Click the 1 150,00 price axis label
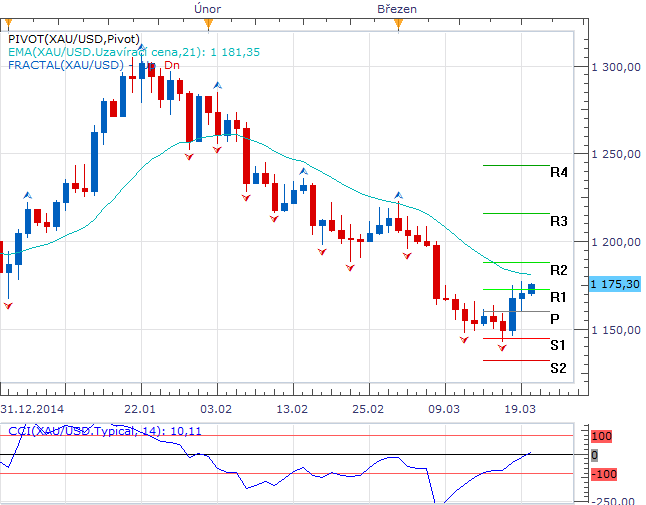 coord(616,330)
